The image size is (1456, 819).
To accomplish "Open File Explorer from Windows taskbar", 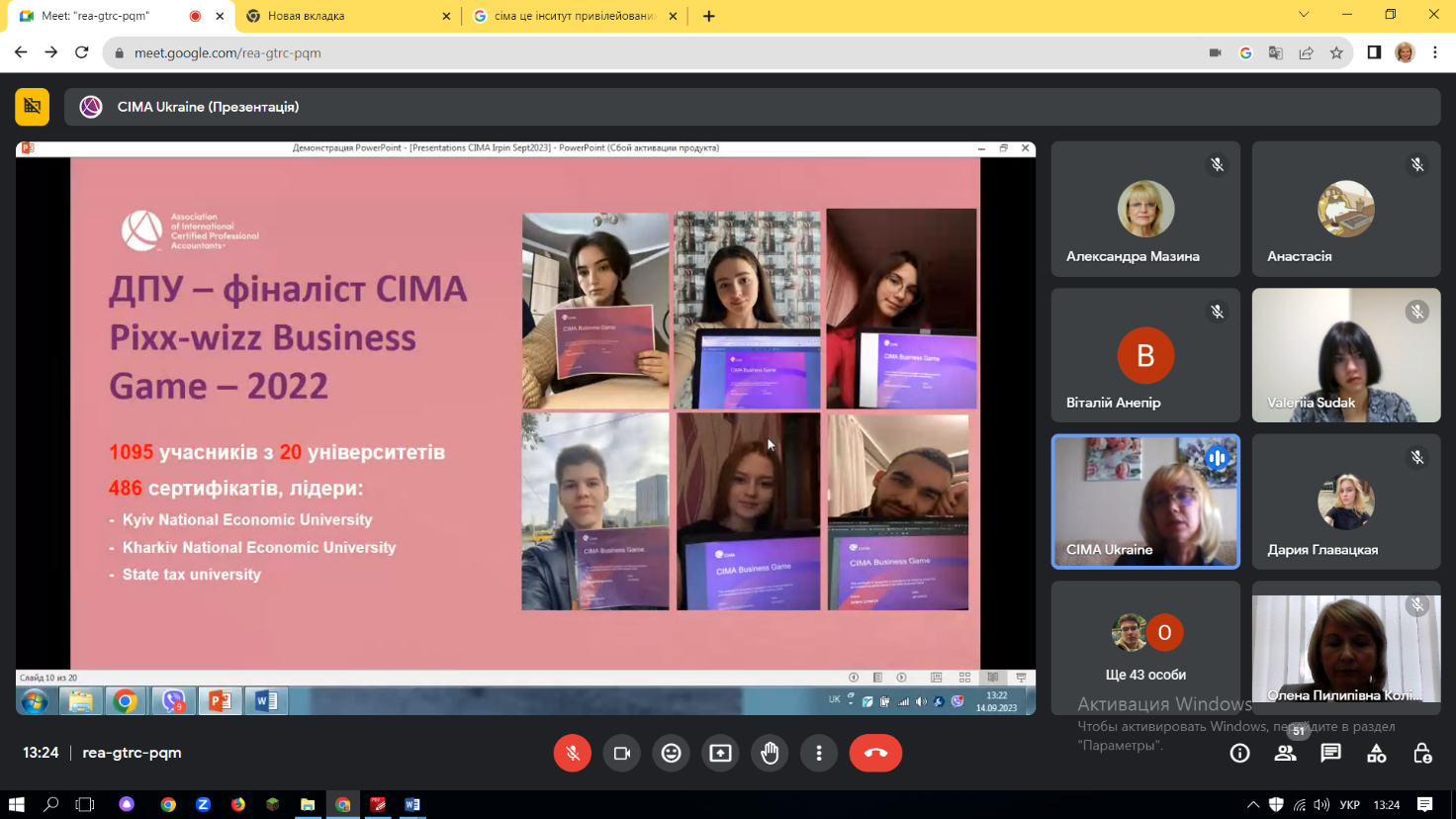I will [308, 804].
